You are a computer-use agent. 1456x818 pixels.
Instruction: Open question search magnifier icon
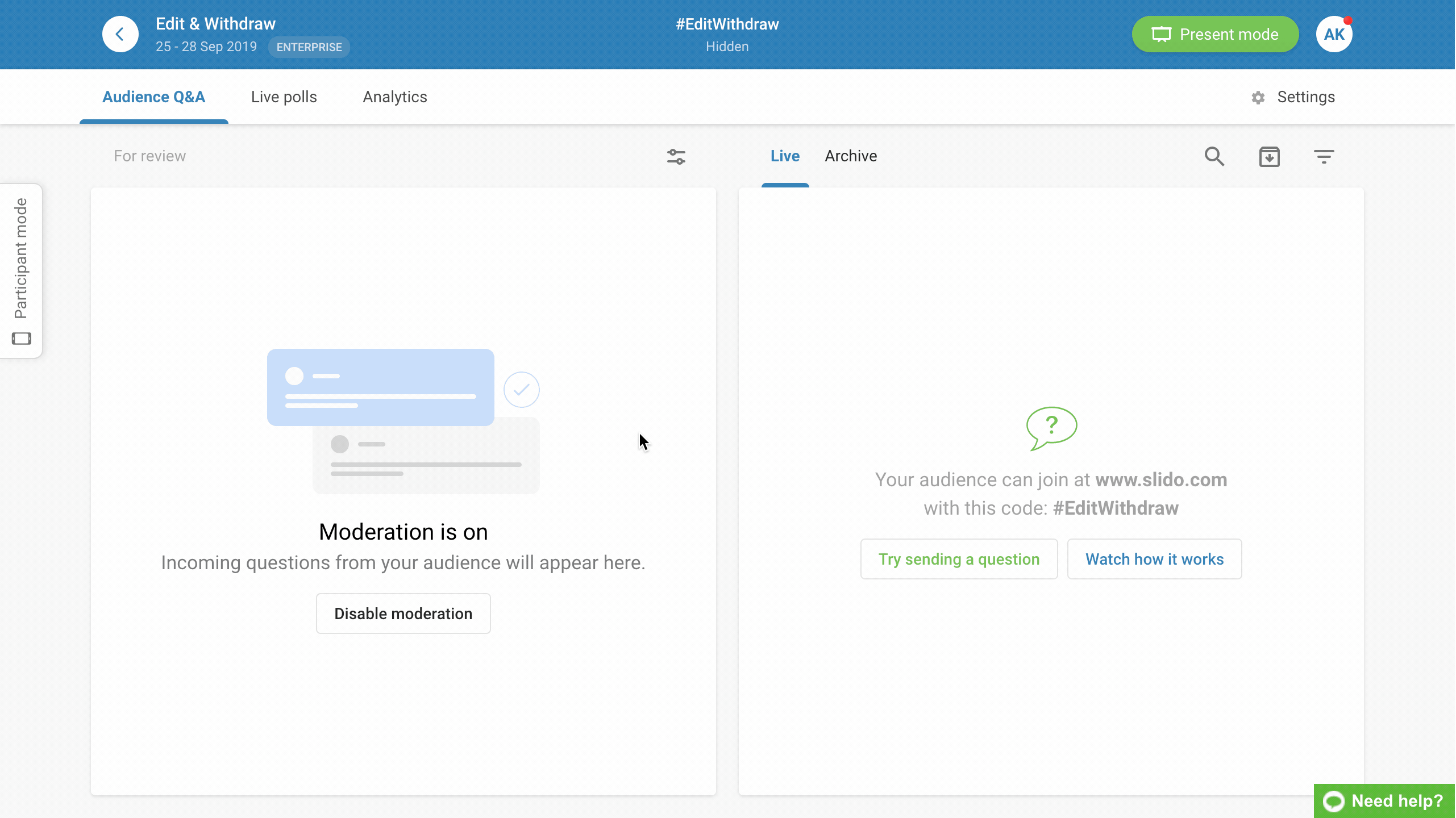[x=1214, y=156]
